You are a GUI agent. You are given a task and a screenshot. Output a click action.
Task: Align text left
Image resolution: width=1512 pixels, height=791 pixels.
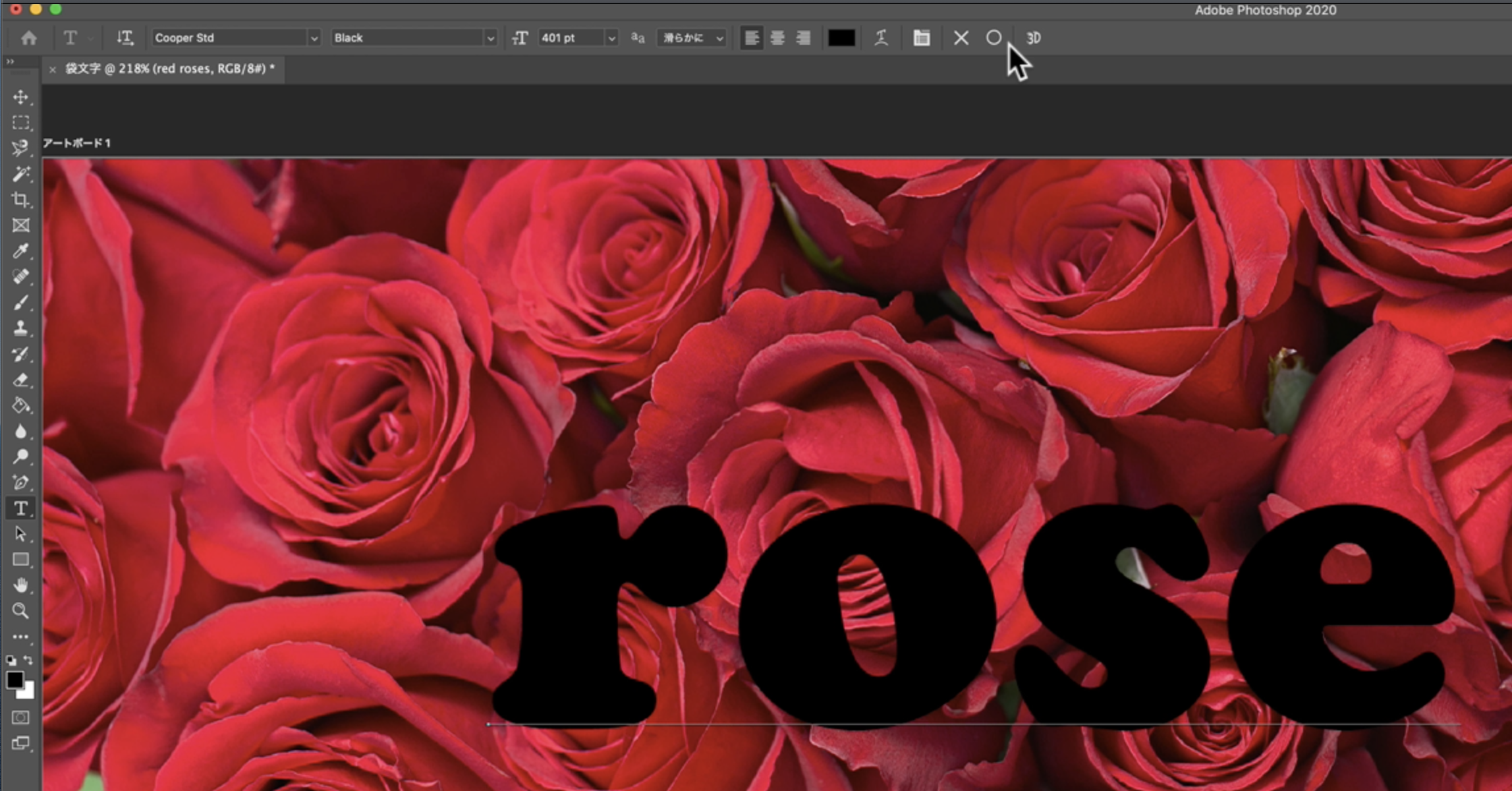(x=751, y=38)
